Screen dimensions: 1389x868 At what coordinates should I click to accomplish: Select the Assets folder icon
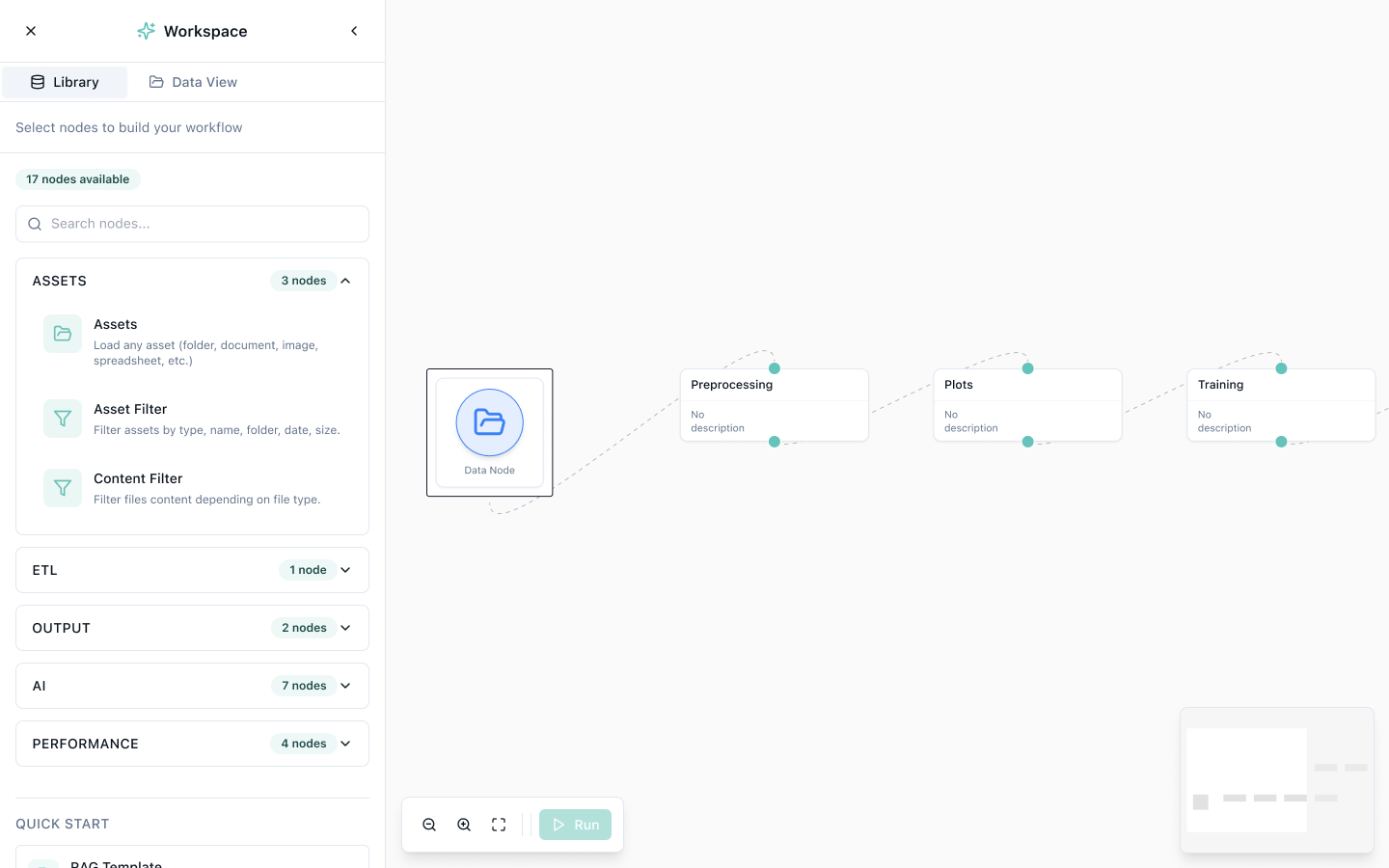pyautogui.click(x=63, y=334)
